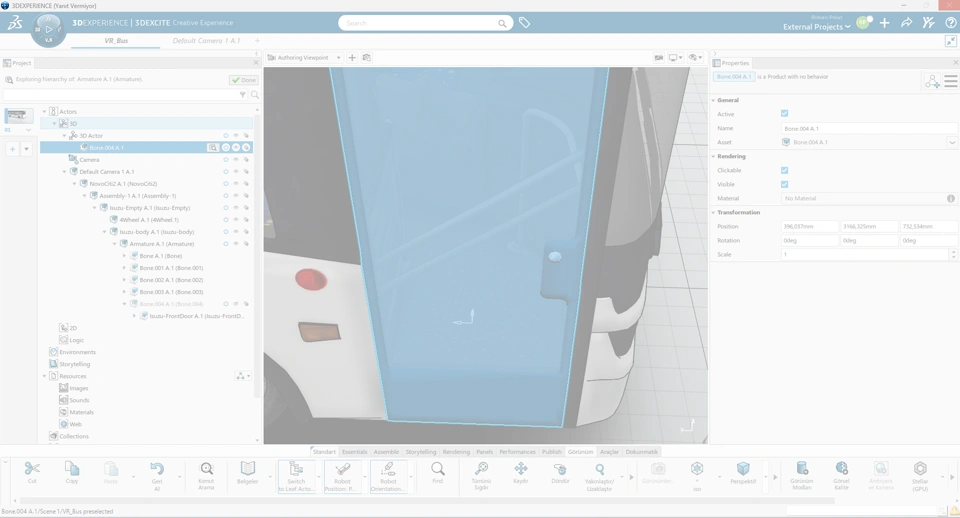Collapse the Resources node
Viewport: 960px width, 518px height.
44,376
